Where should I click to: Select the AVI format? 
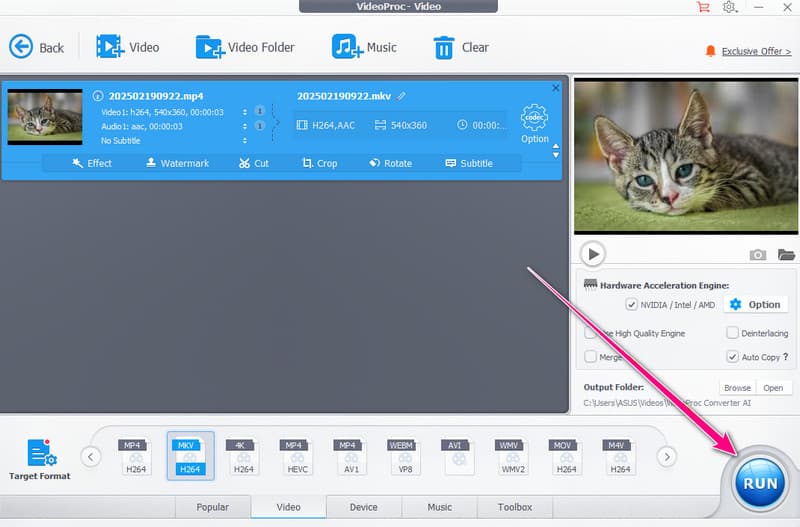(x=458, y=456)
